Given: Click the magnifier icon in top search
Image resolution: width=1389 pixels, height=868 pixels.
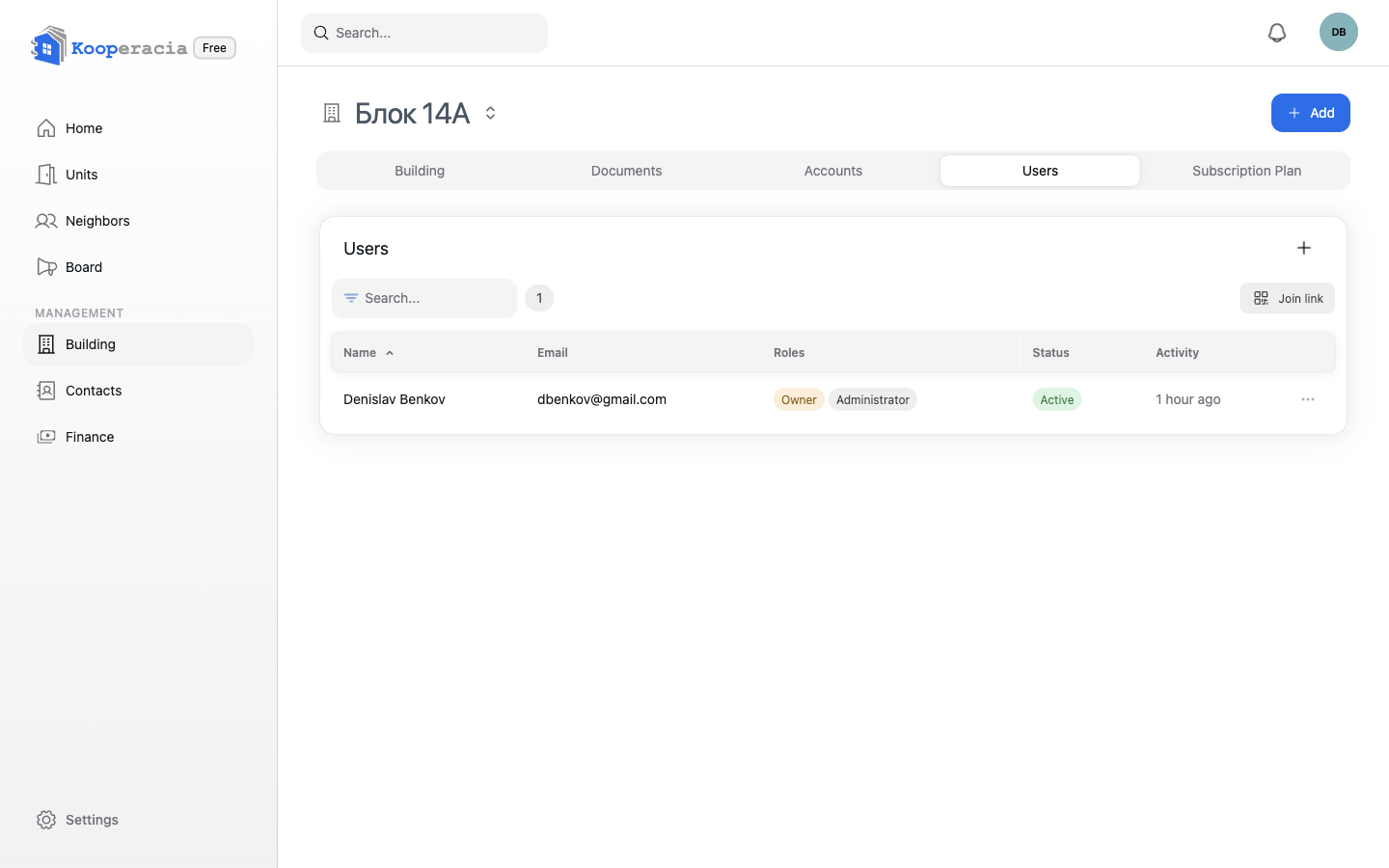Looking at the screenshot, I should [x=321, y=33].
